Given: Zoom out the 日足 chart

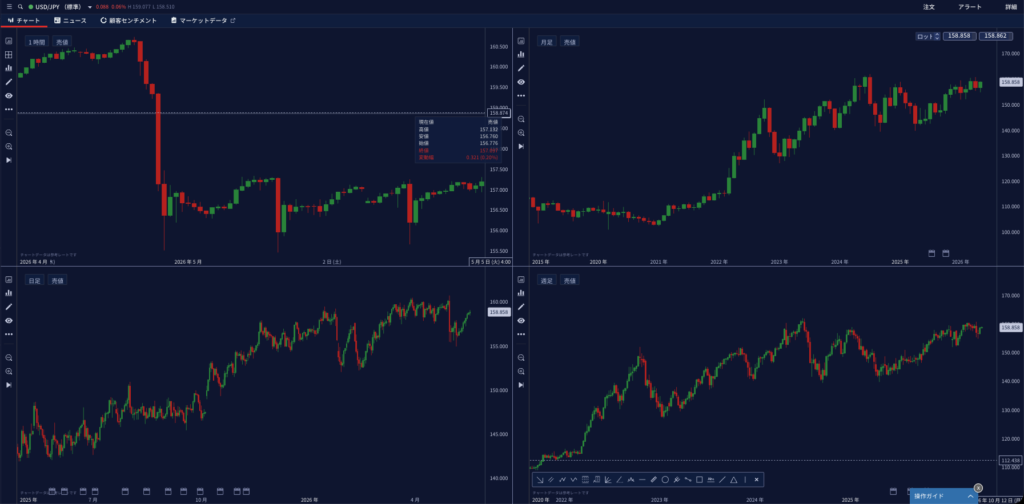Looking at the screenshot, I should [8, 358].
